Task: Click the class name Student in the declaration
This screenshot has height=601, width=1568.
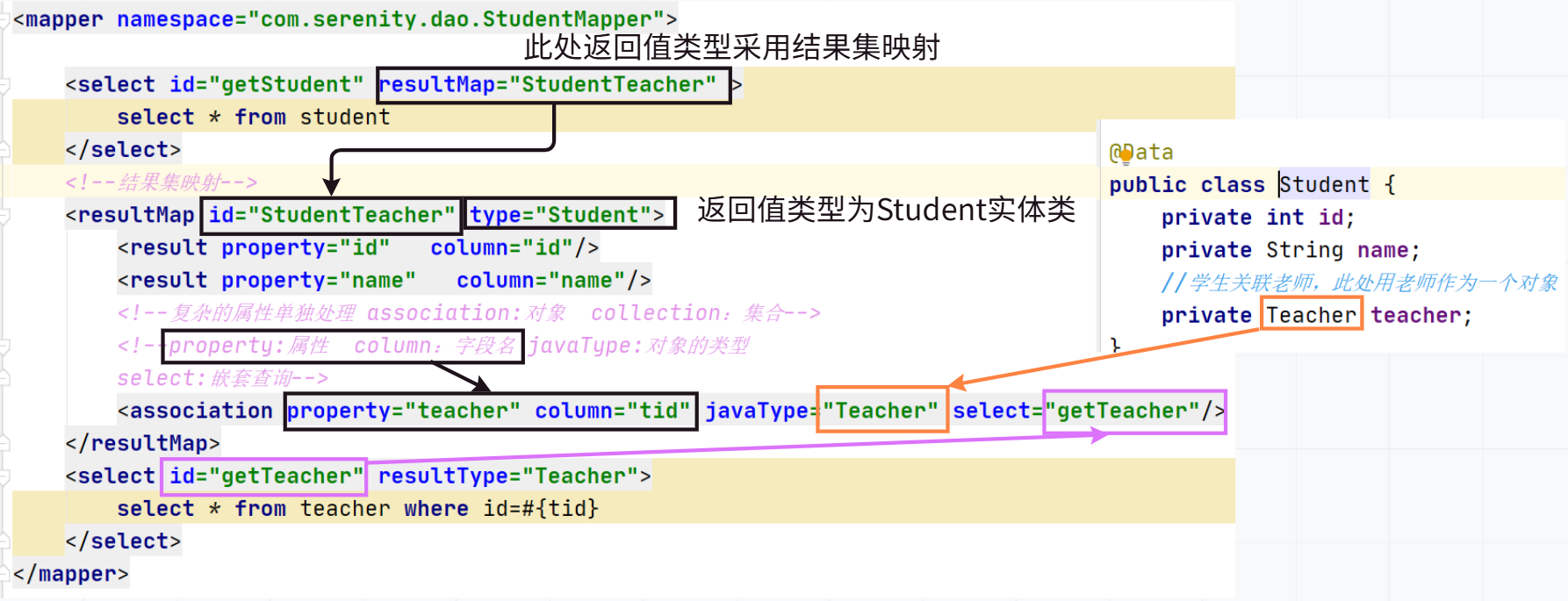Action: pos(1324,184)
